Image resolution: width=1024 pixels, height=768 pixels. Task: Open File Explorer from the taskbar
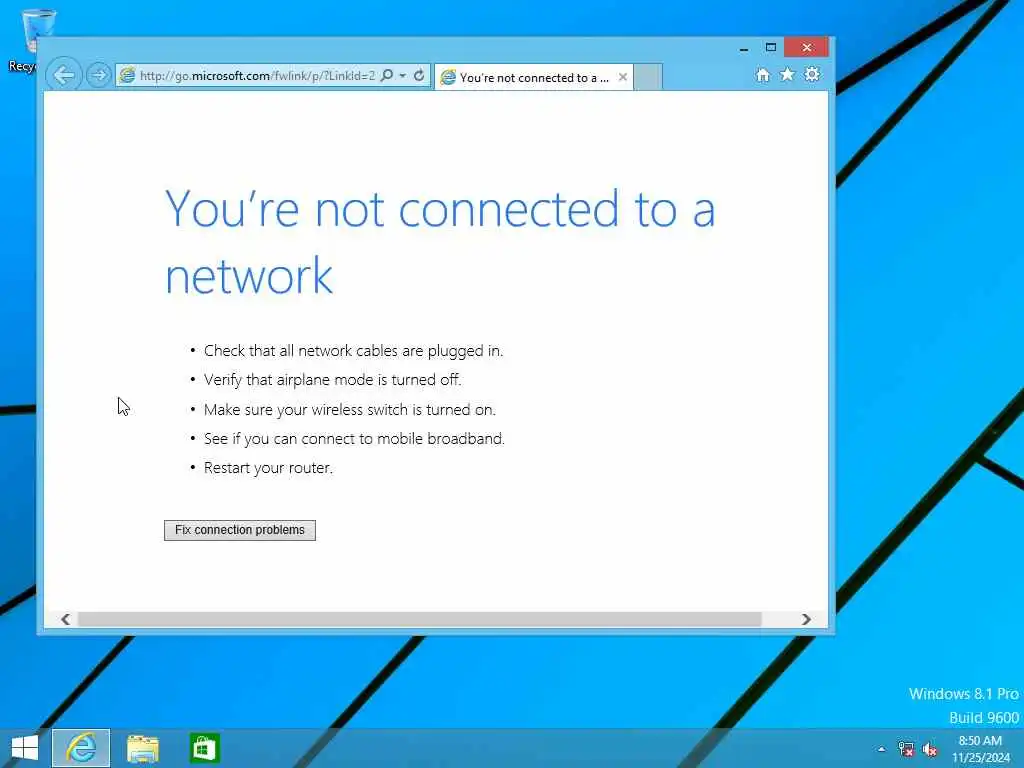pyautogui.click(x=143, y=748)
